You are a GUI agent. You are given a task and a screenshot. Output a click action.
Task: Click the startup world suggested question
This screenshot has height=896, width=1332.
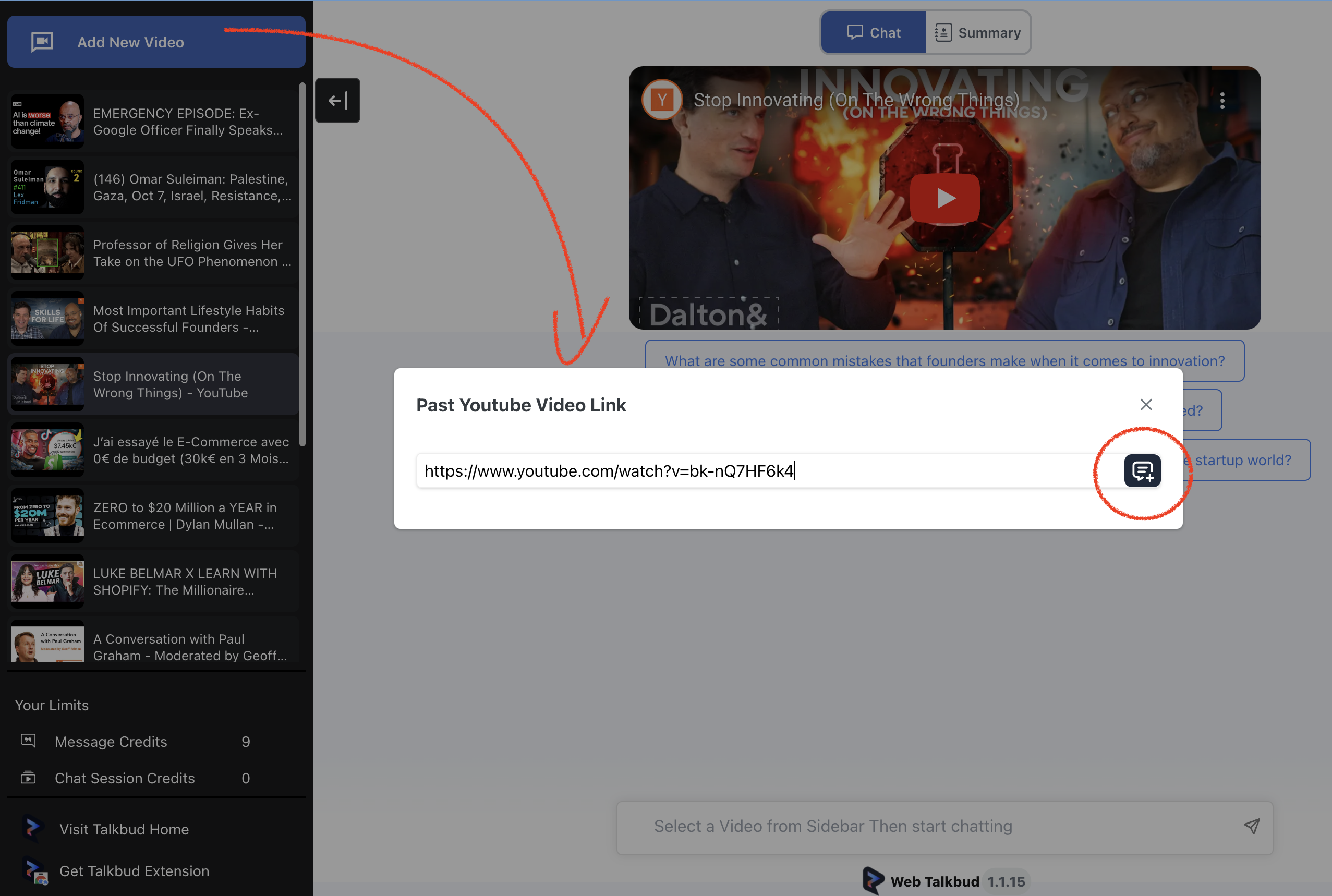(x=1246, y=460)
